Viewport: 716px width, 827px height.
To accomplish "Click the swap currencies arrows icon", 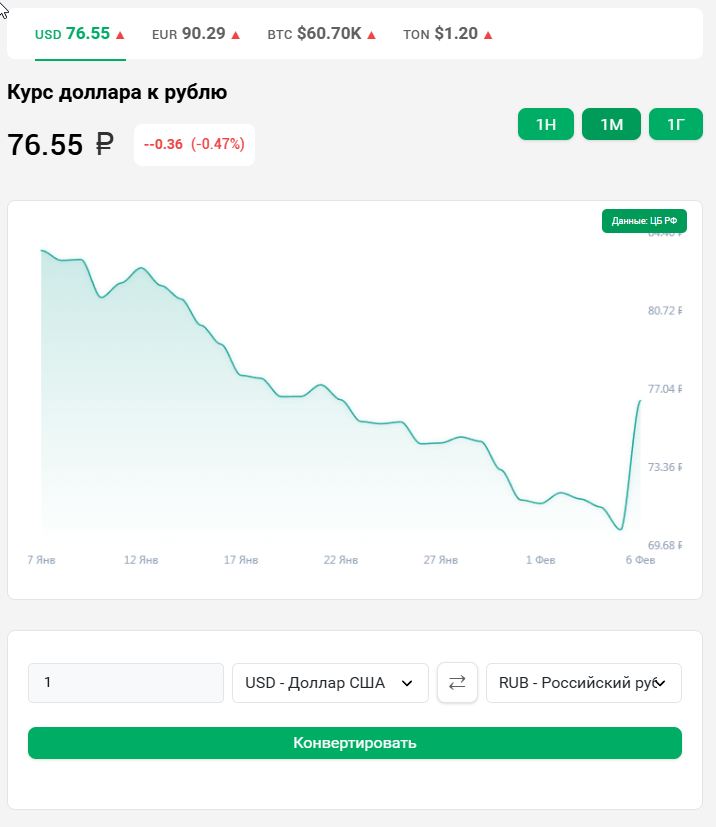I will 457,683.
